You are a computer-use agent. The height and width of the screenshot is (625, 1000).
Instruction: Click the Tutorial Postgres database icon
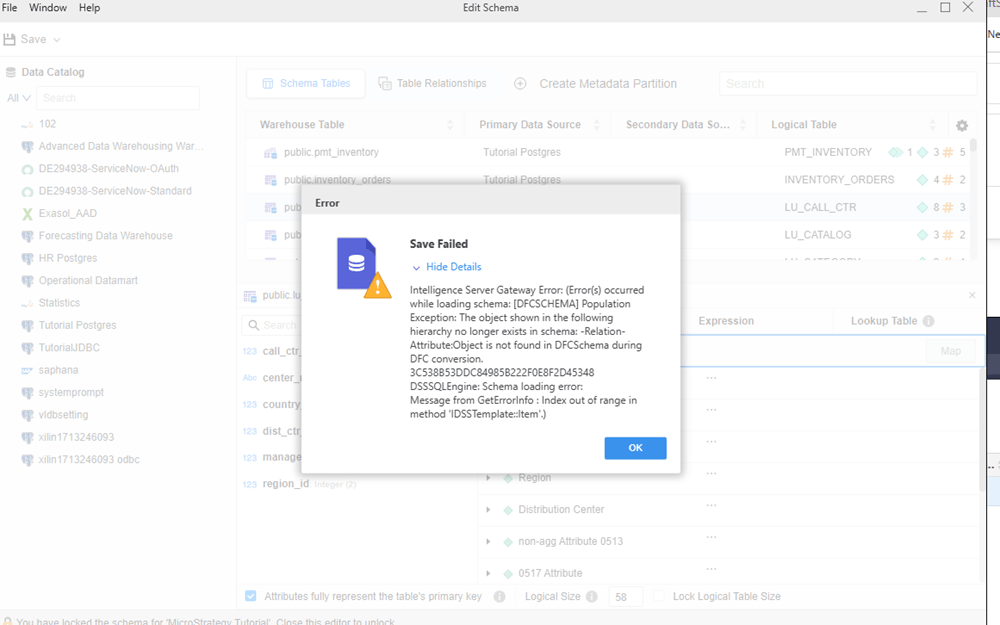point(27,326)
